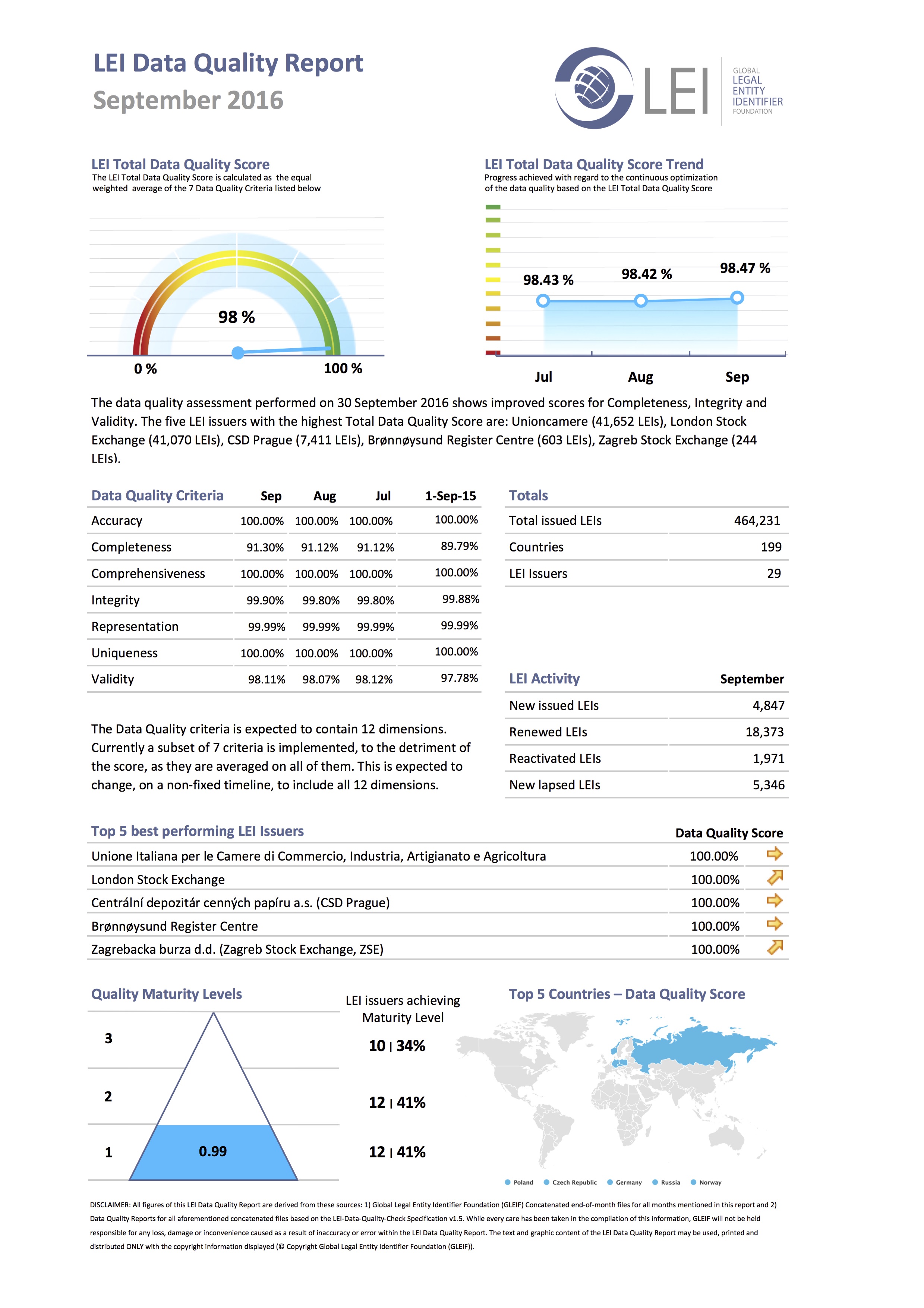Click the 98.47 % September trend label

tap(745, 268)
